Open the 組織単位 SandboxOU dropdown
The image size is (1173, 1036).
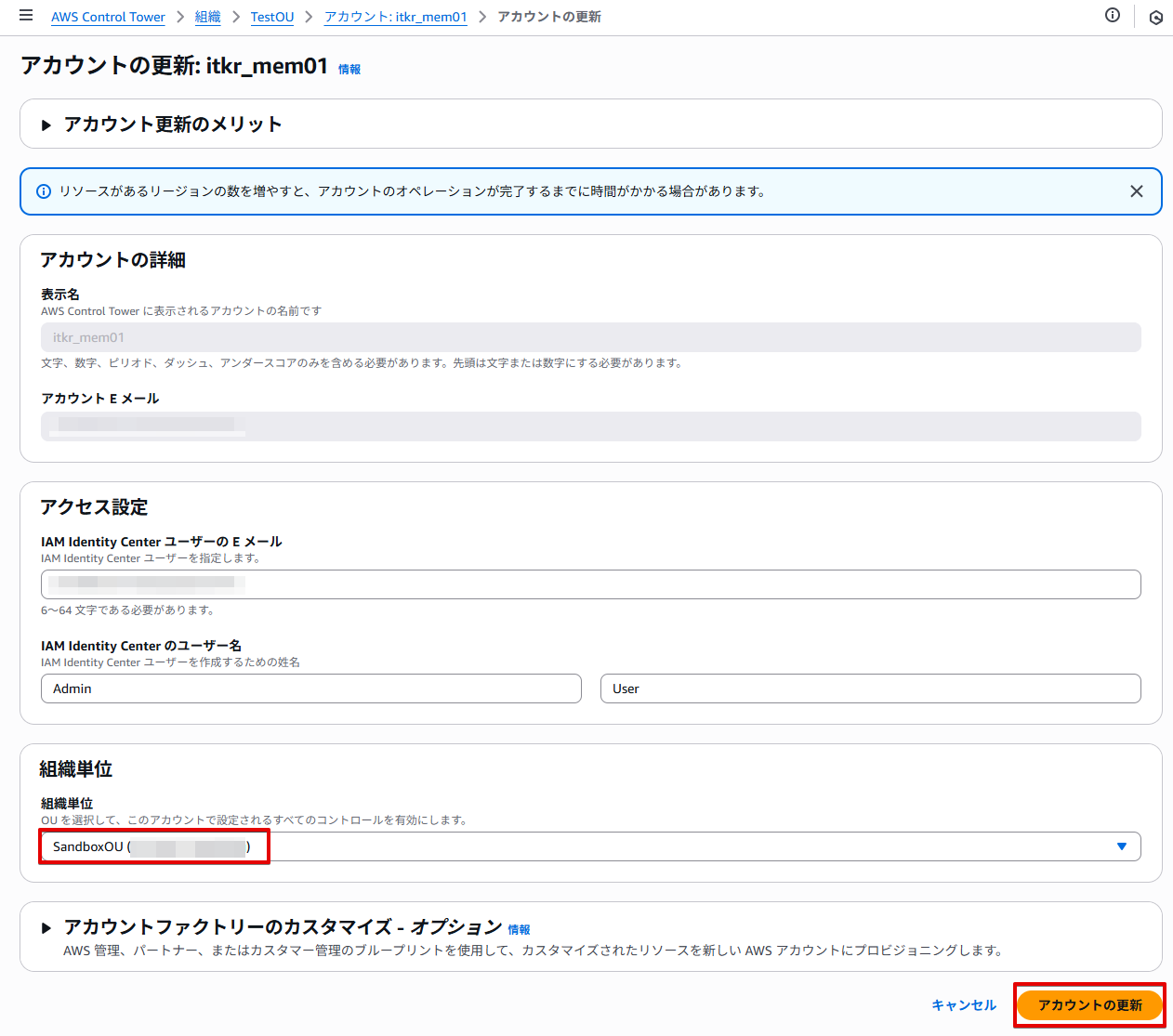(x=590, y=846)
